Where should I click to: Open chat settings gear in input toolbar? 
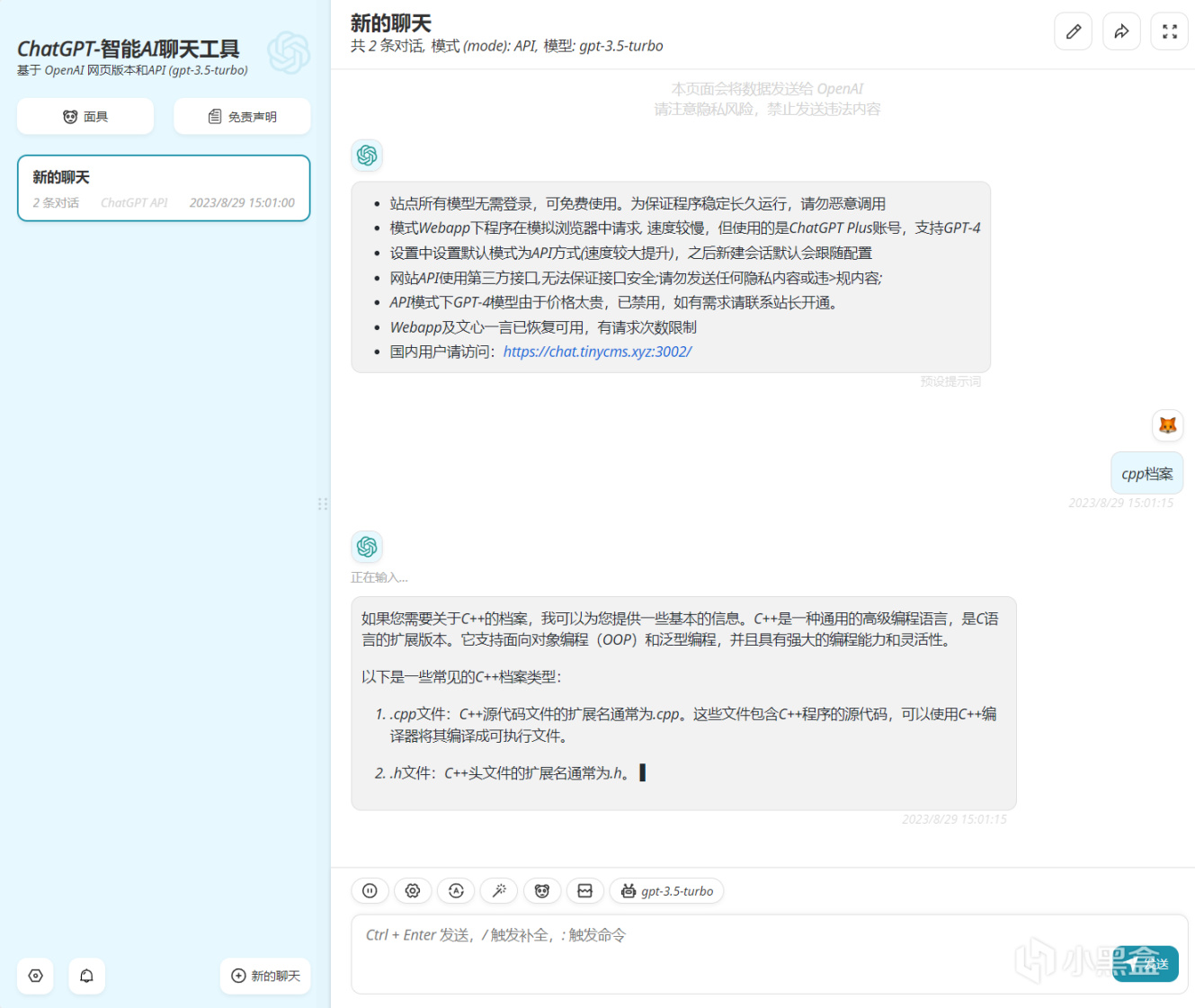pos(413,890)
